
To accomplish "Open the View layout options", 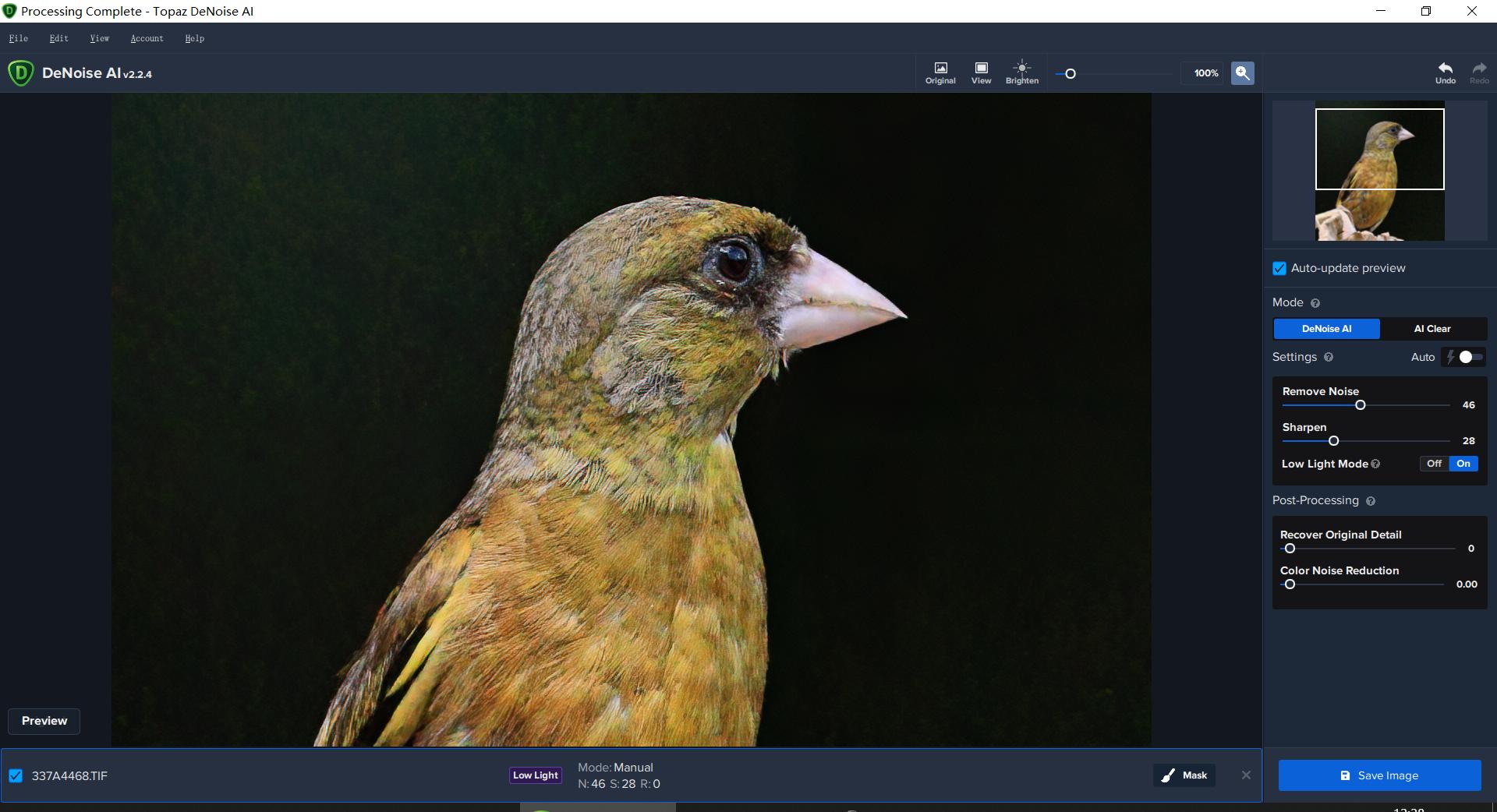I will (981, 72).
